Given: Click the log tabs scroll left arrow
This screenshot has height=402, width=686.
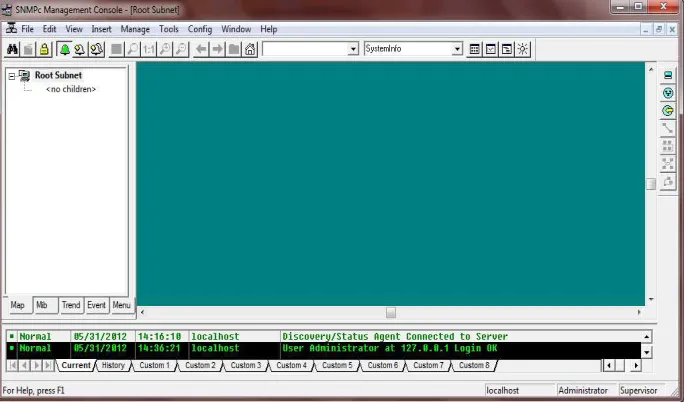Looking at the screenshot, I should click(609, 365).
